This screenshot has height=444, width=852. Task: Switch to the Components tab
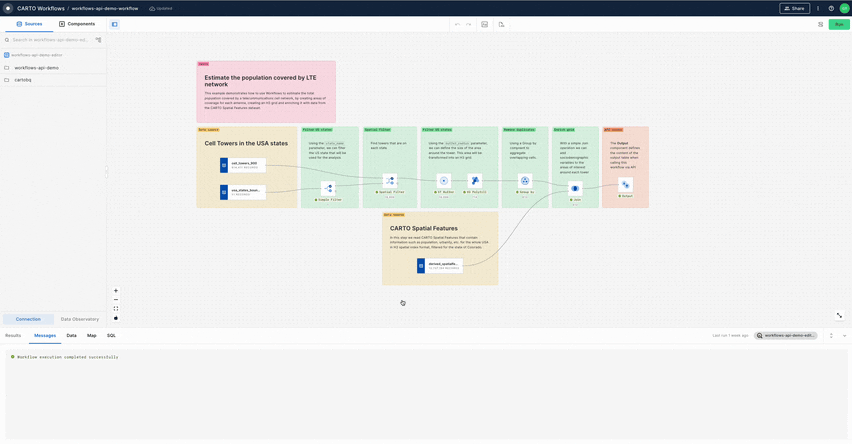pos(77,24)
